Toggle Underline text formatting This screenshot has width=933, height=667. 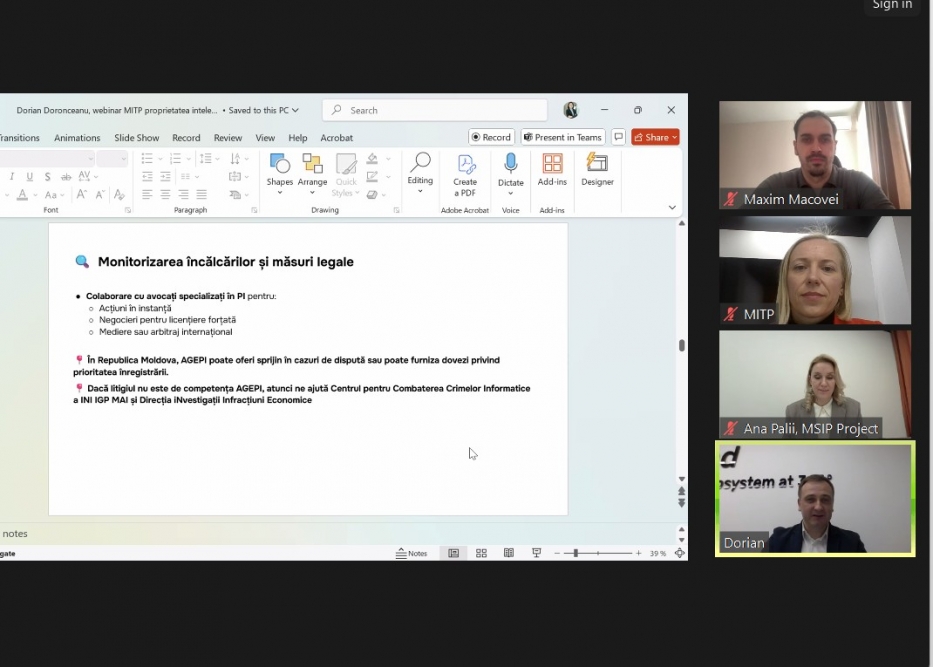[x=29, y=177]
